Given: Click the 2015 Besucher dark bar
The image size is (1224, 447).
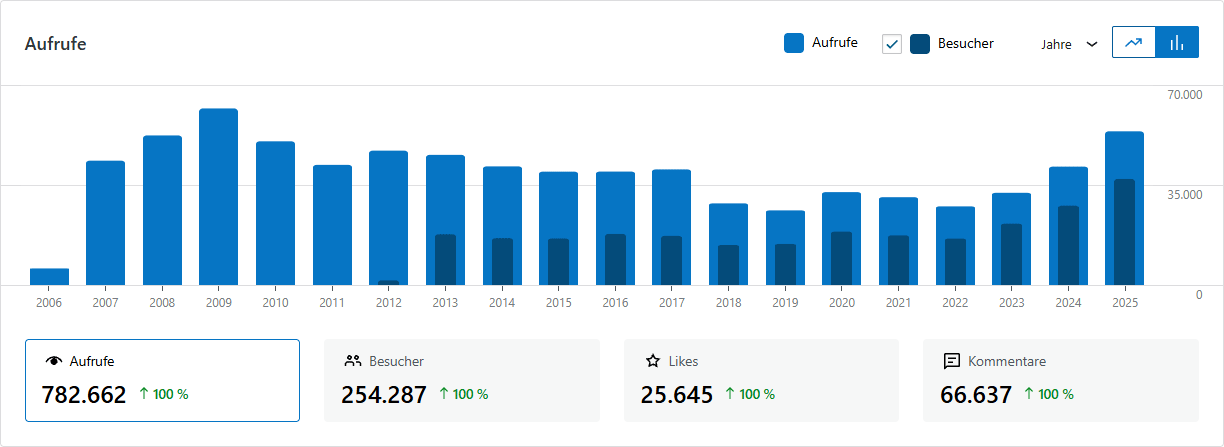Looking at the screenshot, I should 559,262.
